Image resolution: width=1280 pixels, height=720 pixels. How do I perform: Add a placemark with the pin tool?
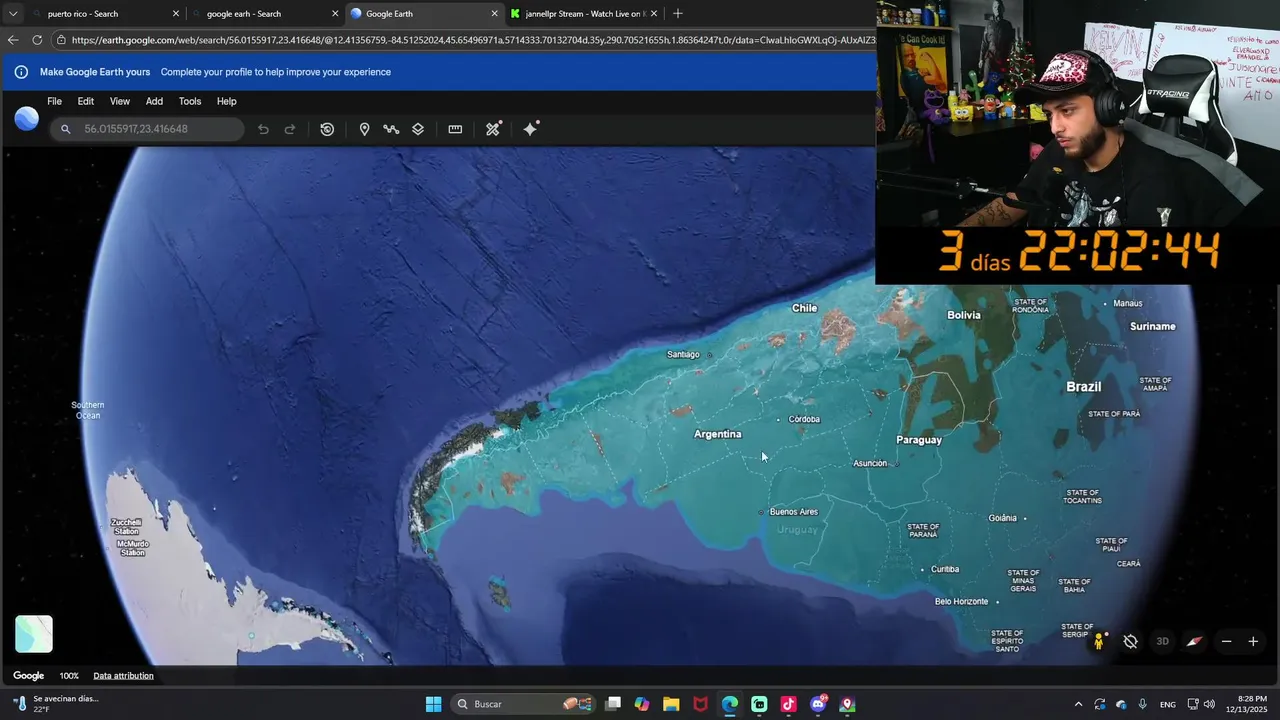[x=364, y=129]
